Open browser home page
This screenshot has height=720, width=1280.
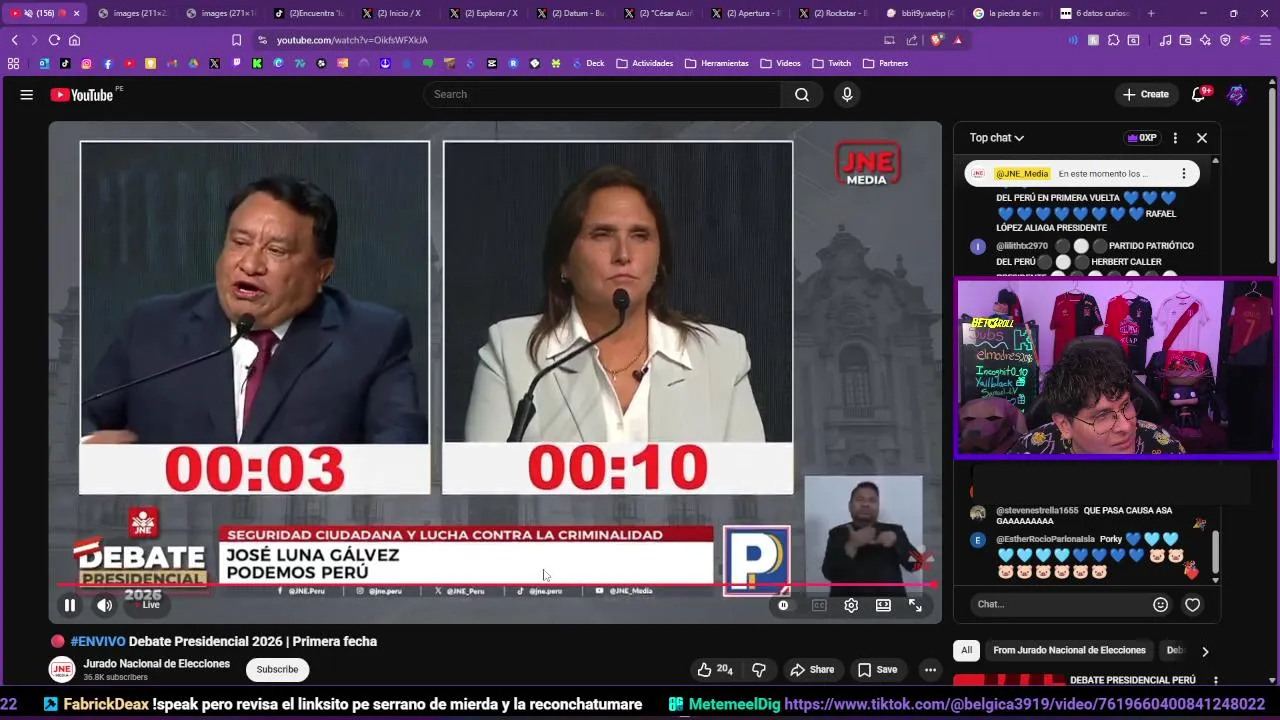tap(74, 40)
